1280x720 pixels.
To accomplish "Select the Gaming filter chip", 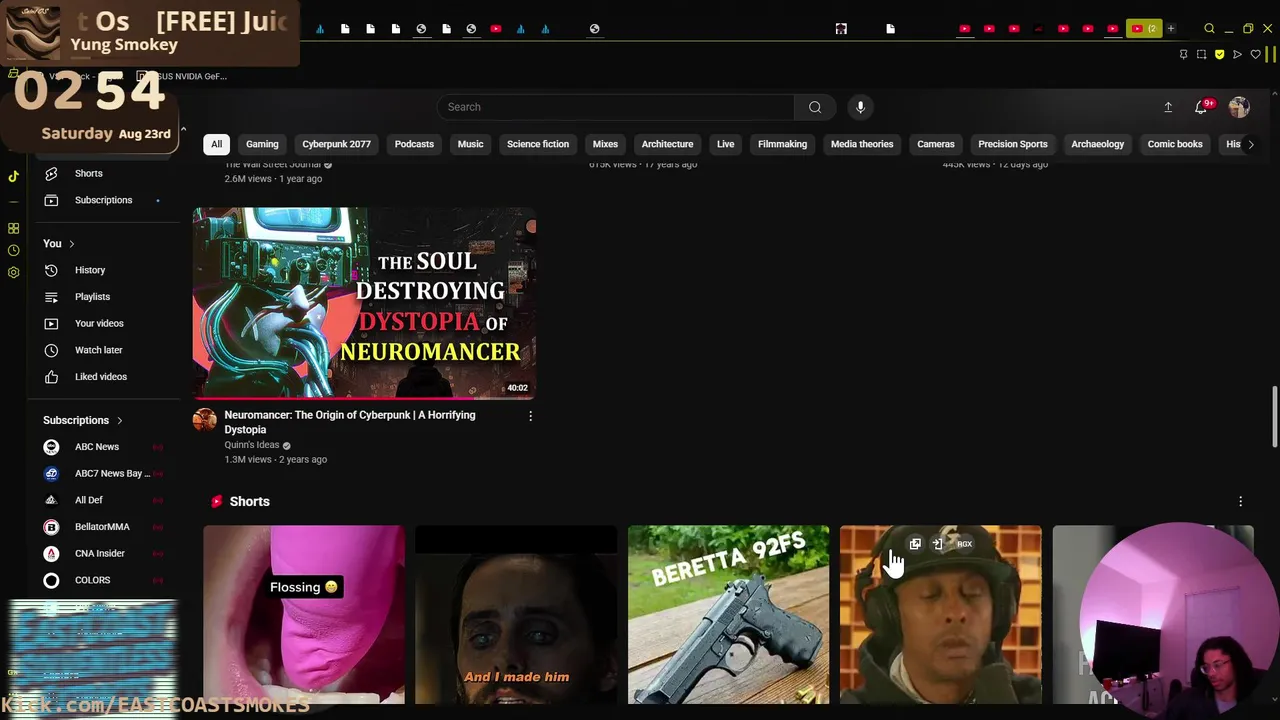I will point(262,144).
